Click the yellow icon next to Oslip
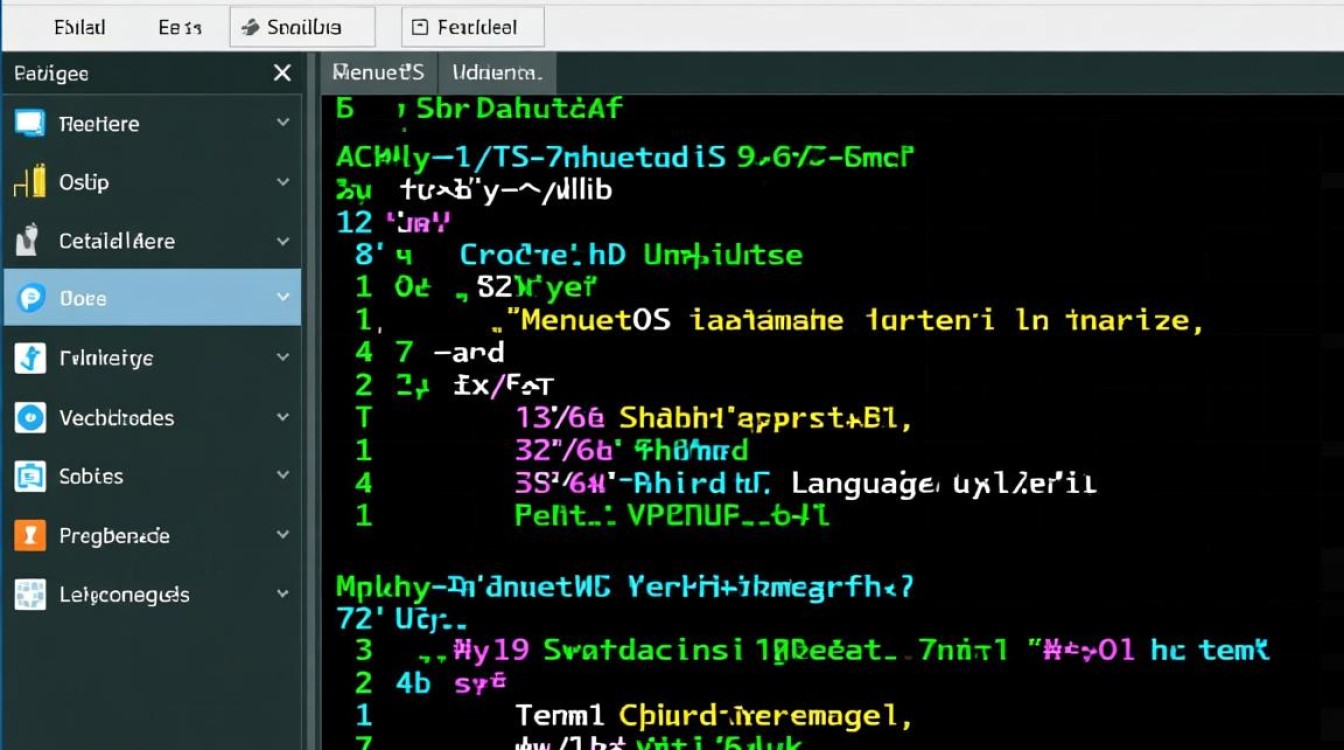 (x=29, y=182)
